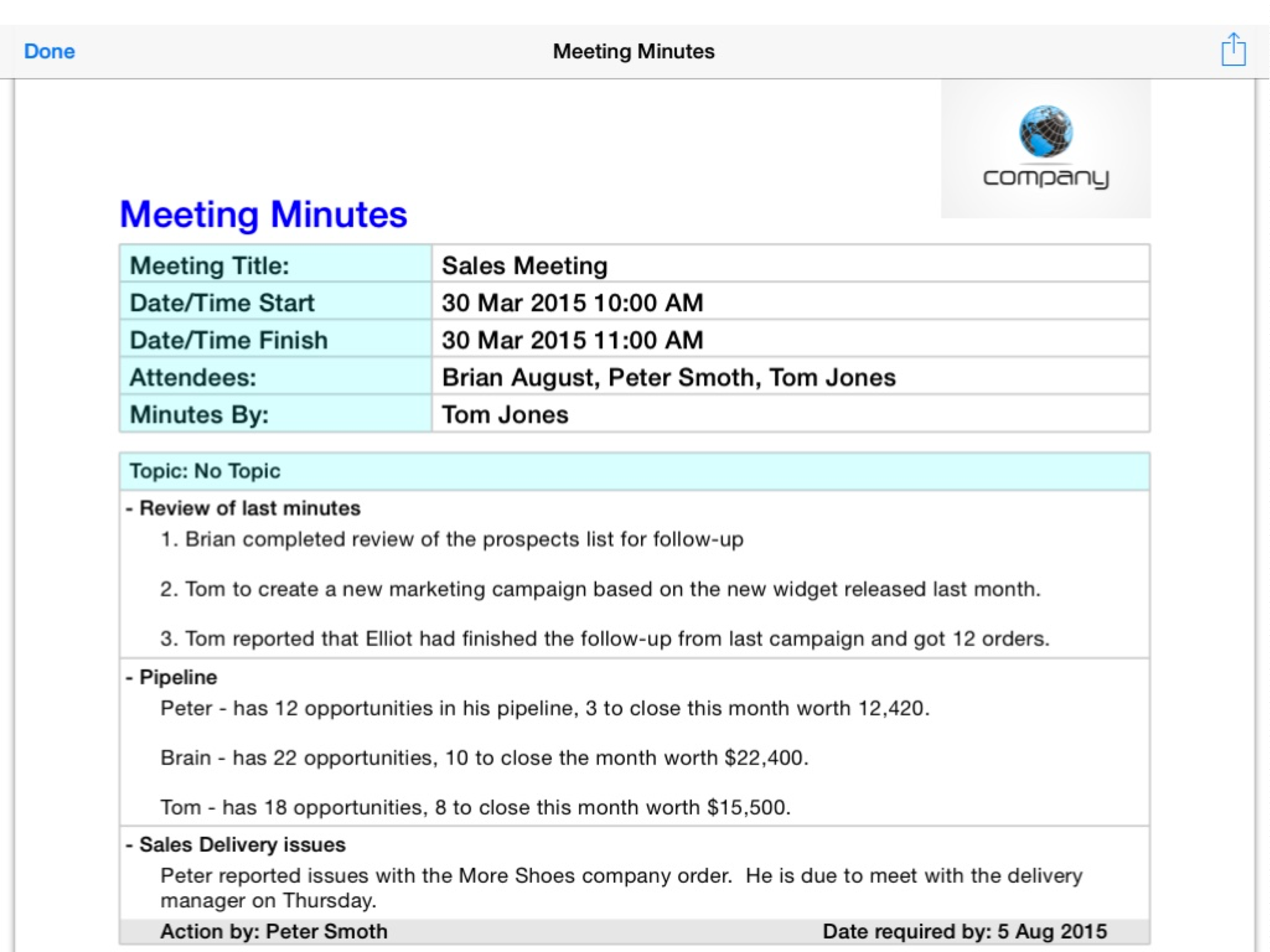Tap the Done button
This screenshot has height=952, width=1270.
(49, 52)
